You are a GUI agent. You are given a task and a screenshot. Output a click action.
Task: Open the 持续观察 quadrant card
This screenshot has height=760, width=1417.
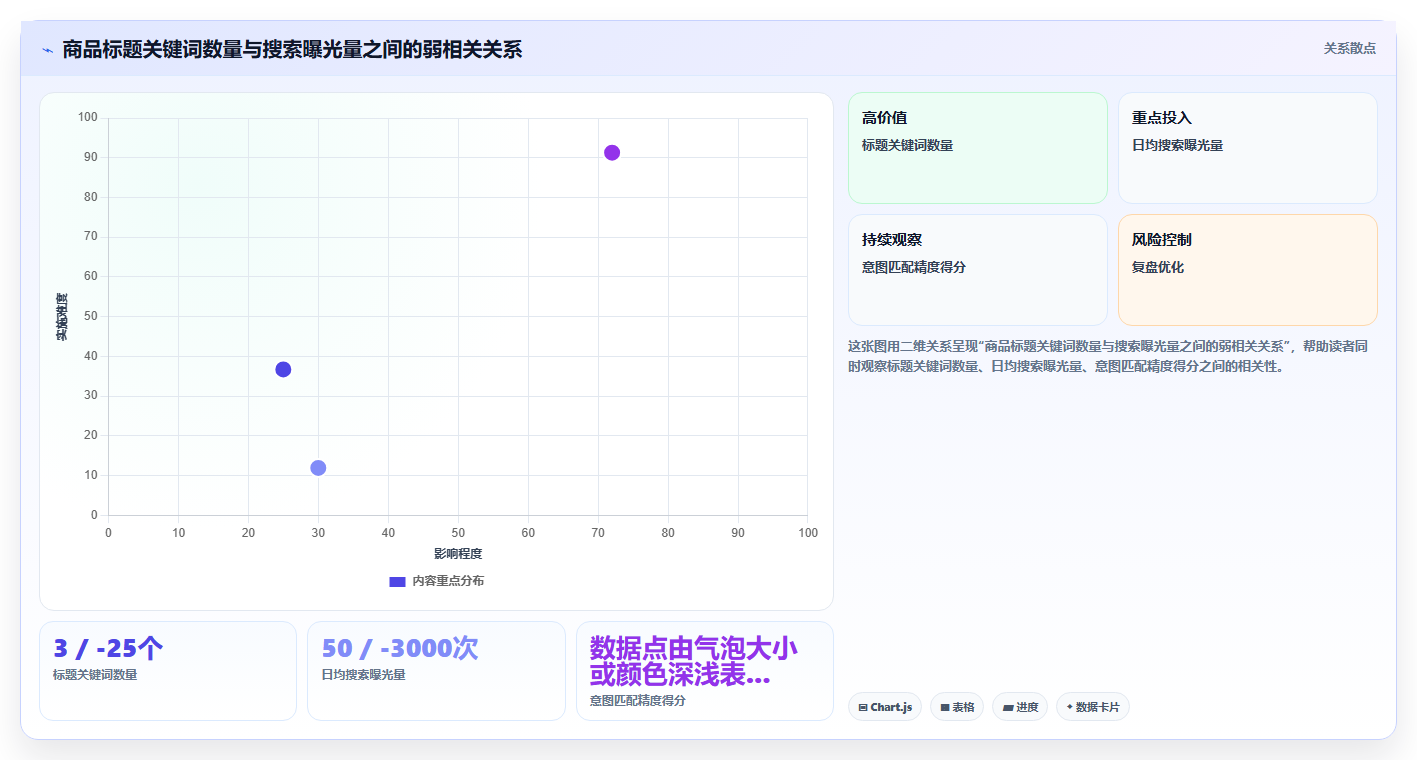pos(978,270)
